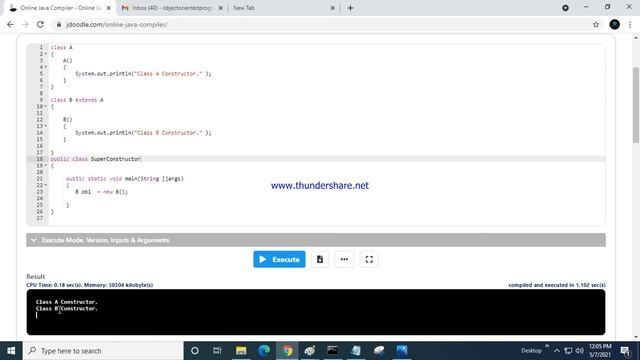Click the volume speaker tray icon

[580, 351]
